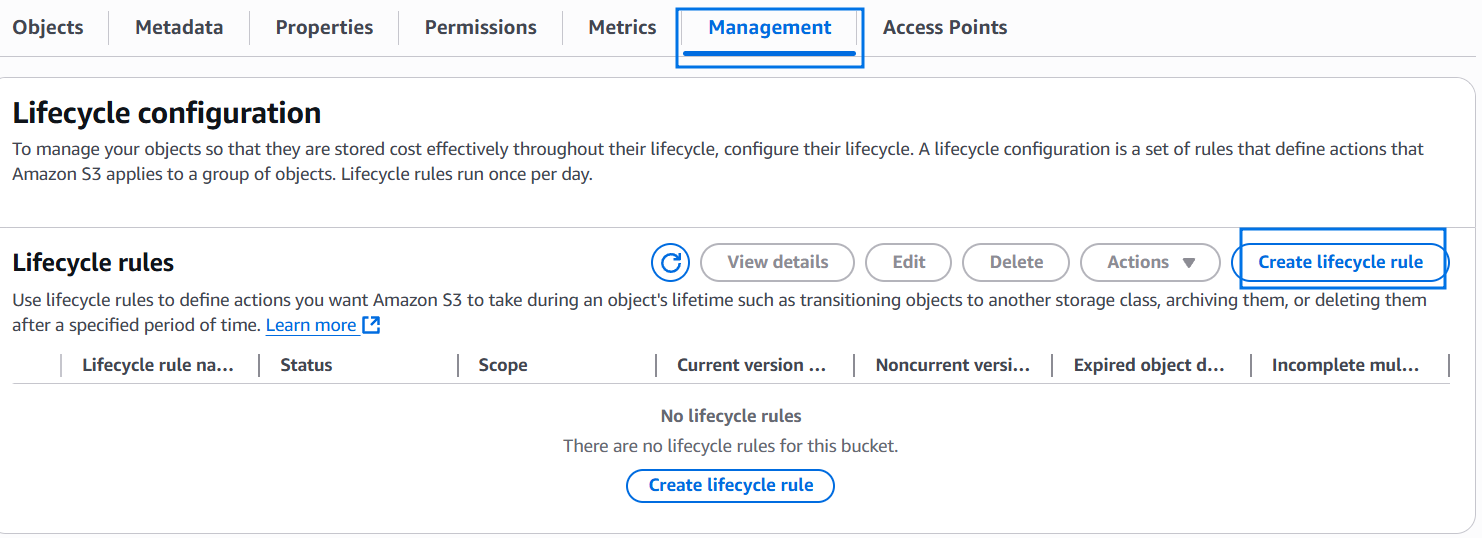Follow the Learn more link

pos(311,325)
